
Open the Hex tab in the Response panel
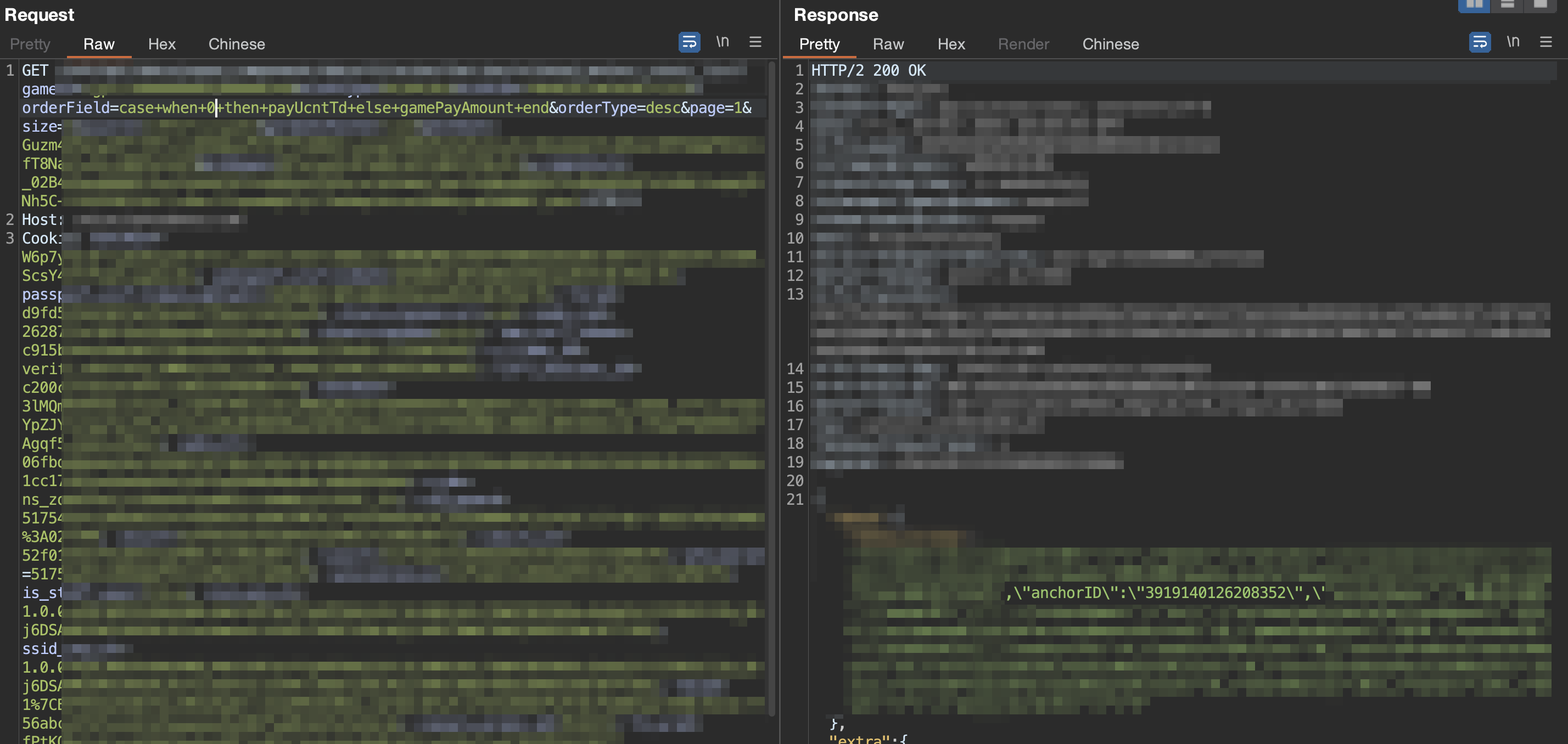[951, 44]
